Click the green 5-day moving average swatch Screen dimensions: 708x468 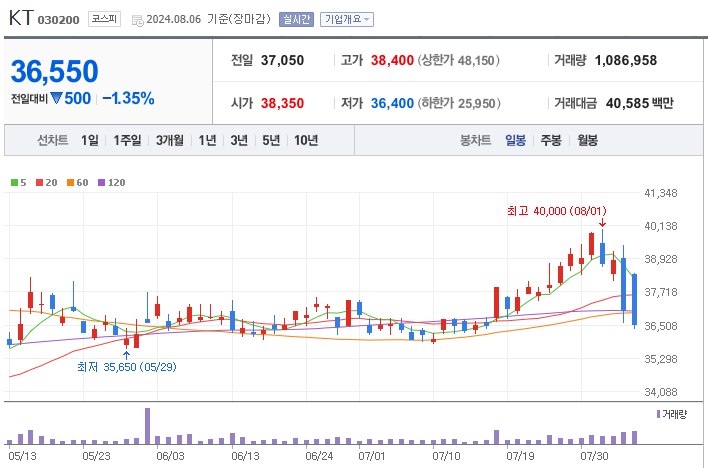tap(14, 183)
